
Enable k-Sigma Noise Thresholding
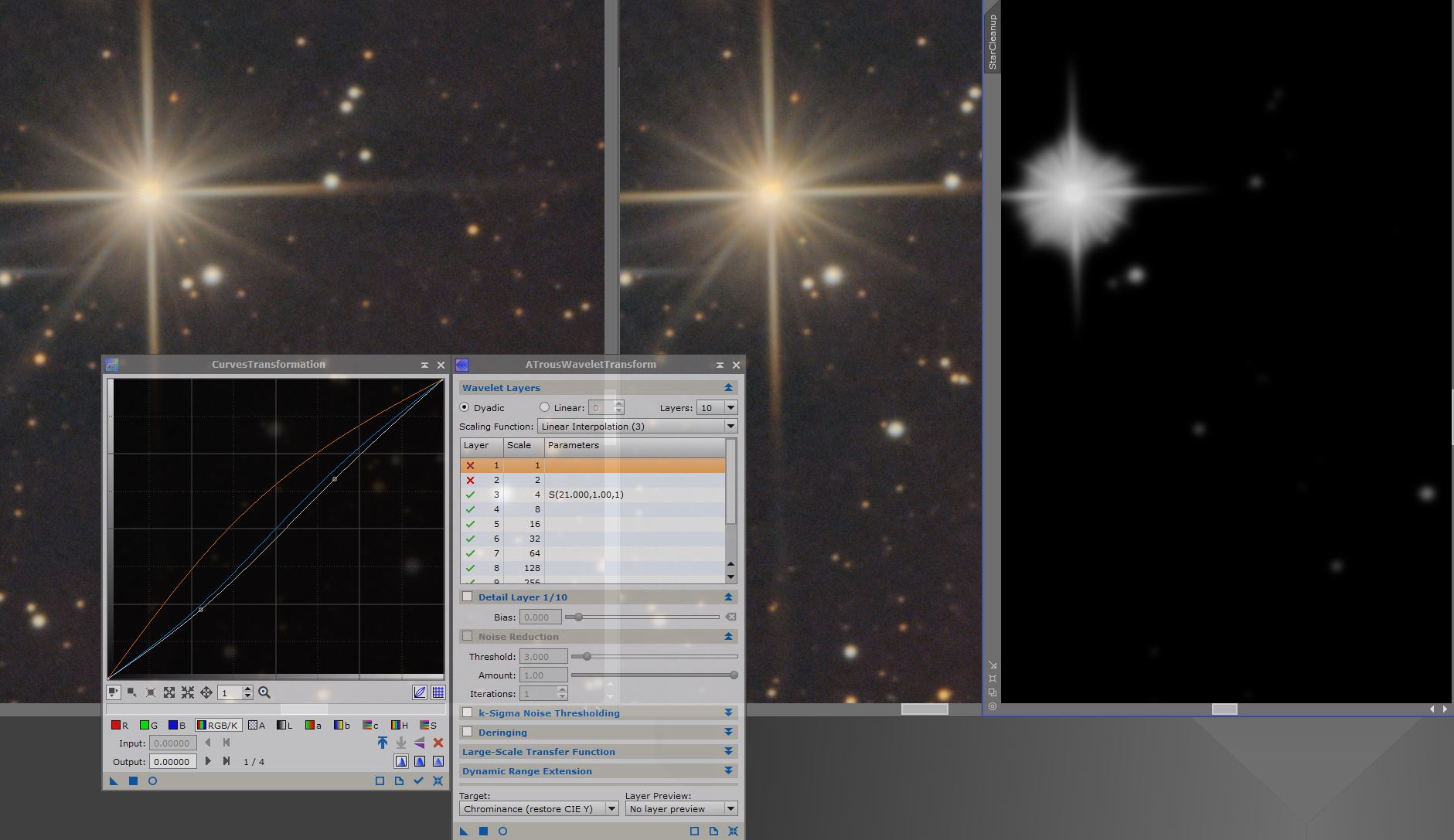pos(468,712)
